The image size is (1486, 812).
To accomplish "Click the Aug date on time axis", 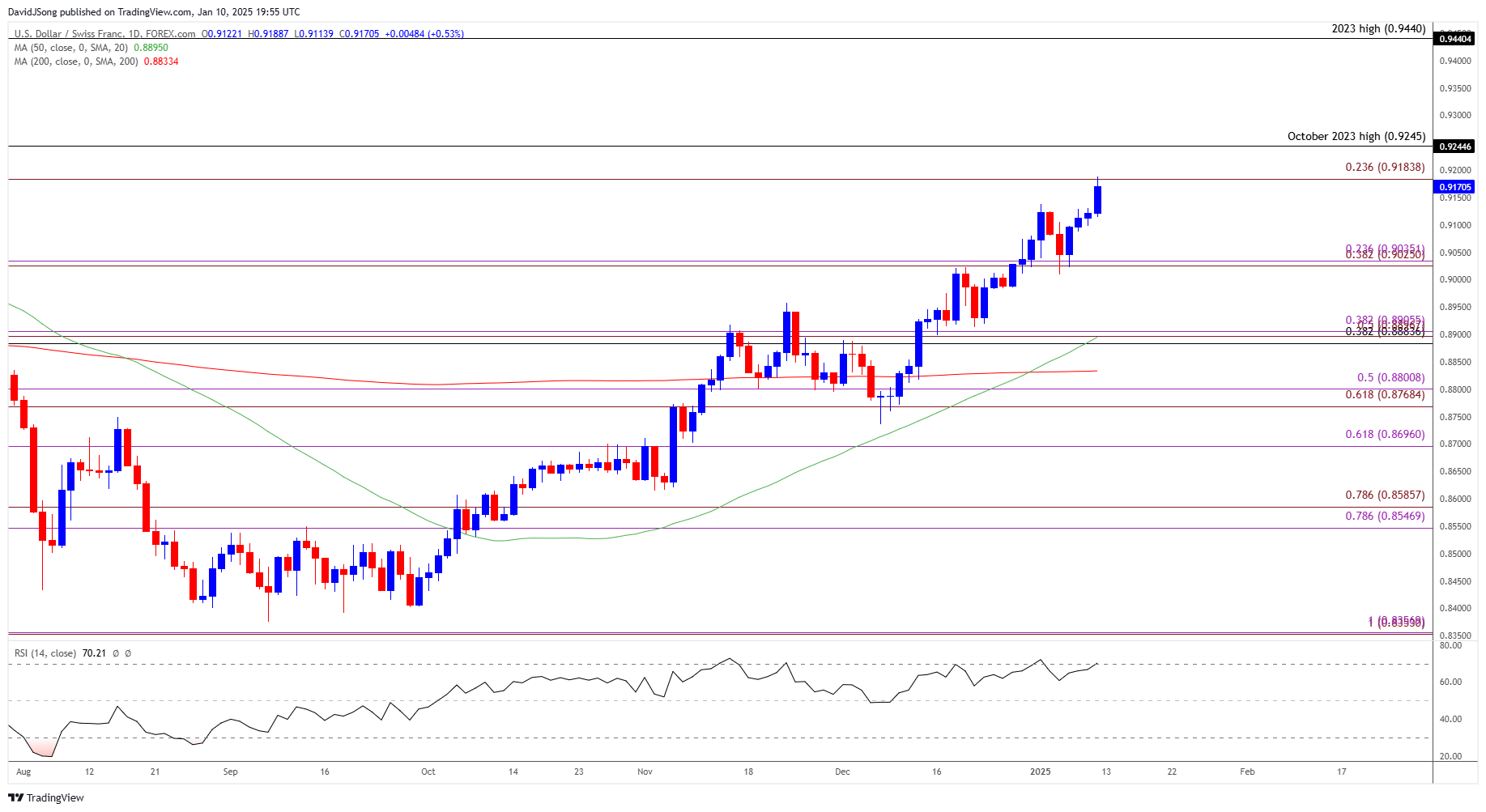I will pyautogui.click(x=23, y=772).
